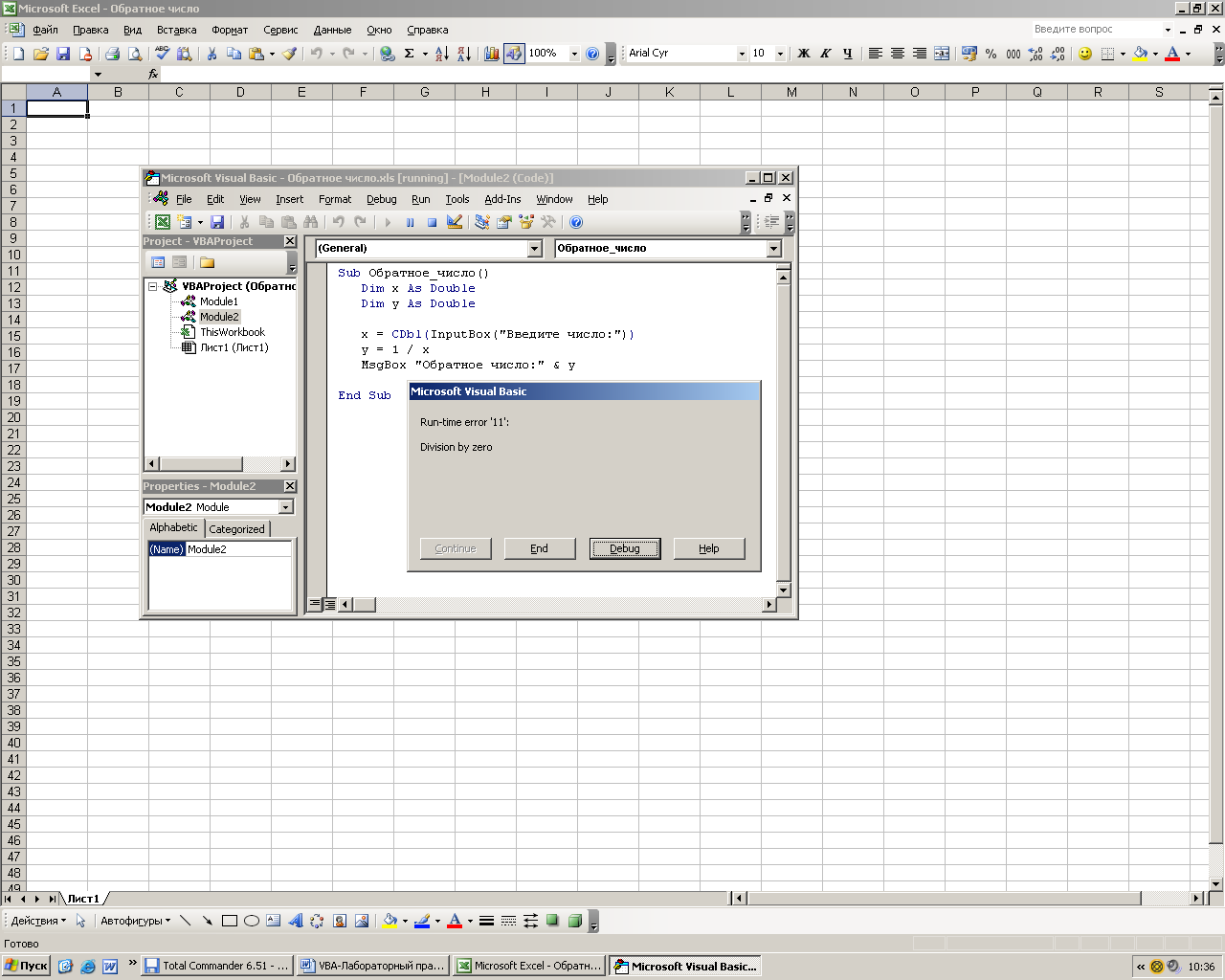Click the red Font Color swatch
1225x980 pixels.
[1172, 54]
